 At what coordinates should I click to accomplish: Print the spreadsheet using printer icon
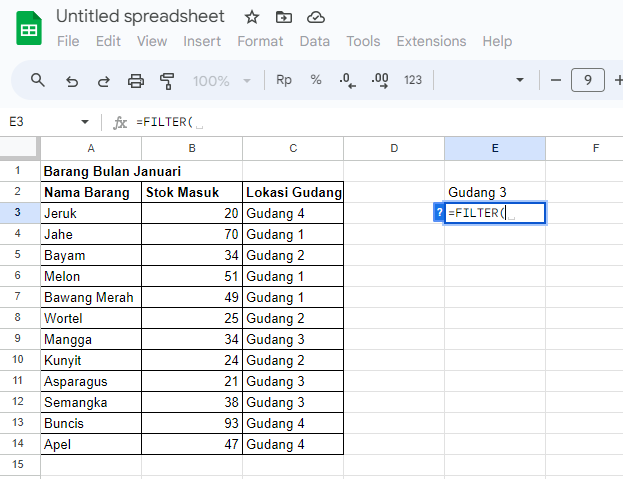pyautogui.click(x=136, y=81)
